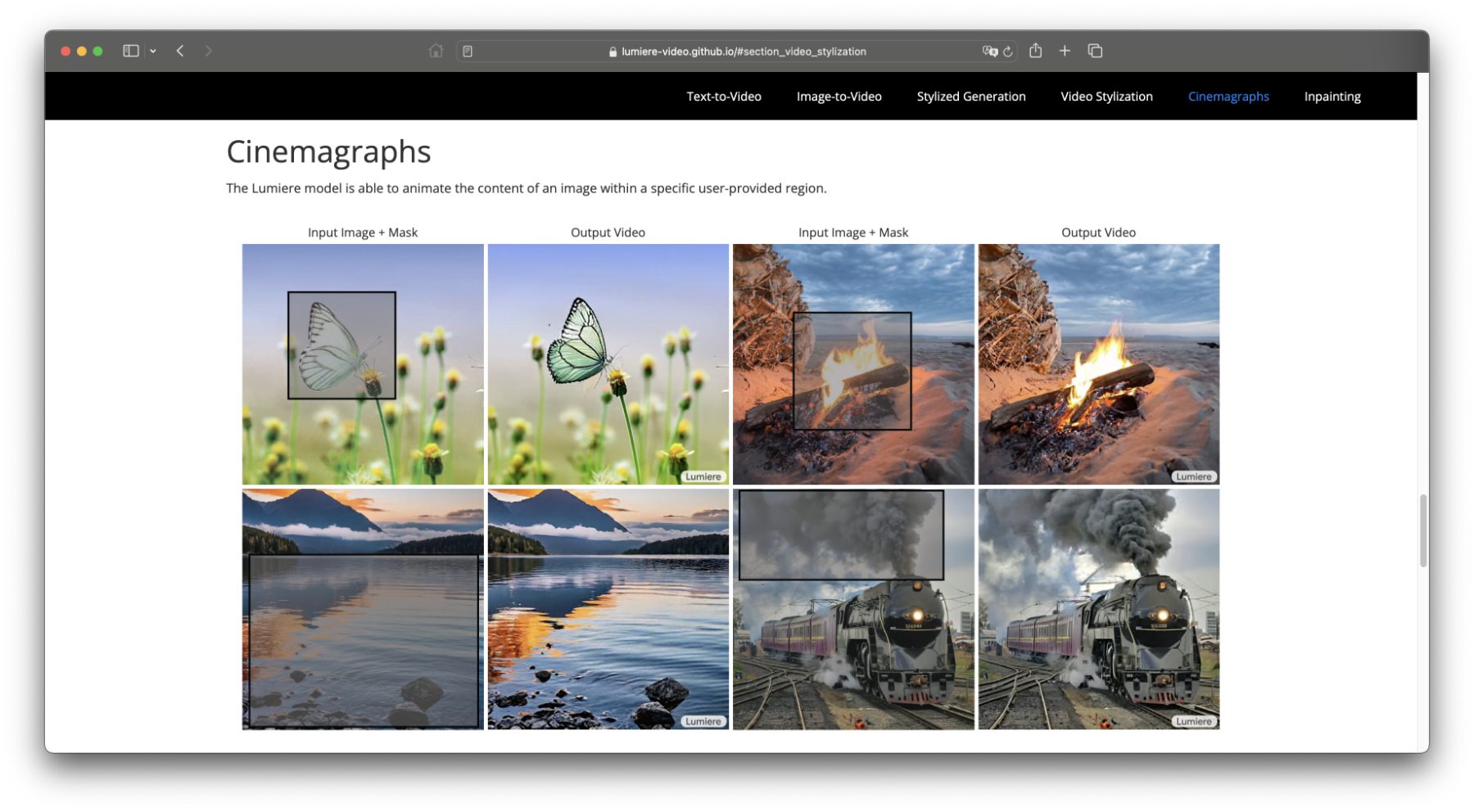Open a new tab with plus button
The image size is (1474, 812).
1065,51
